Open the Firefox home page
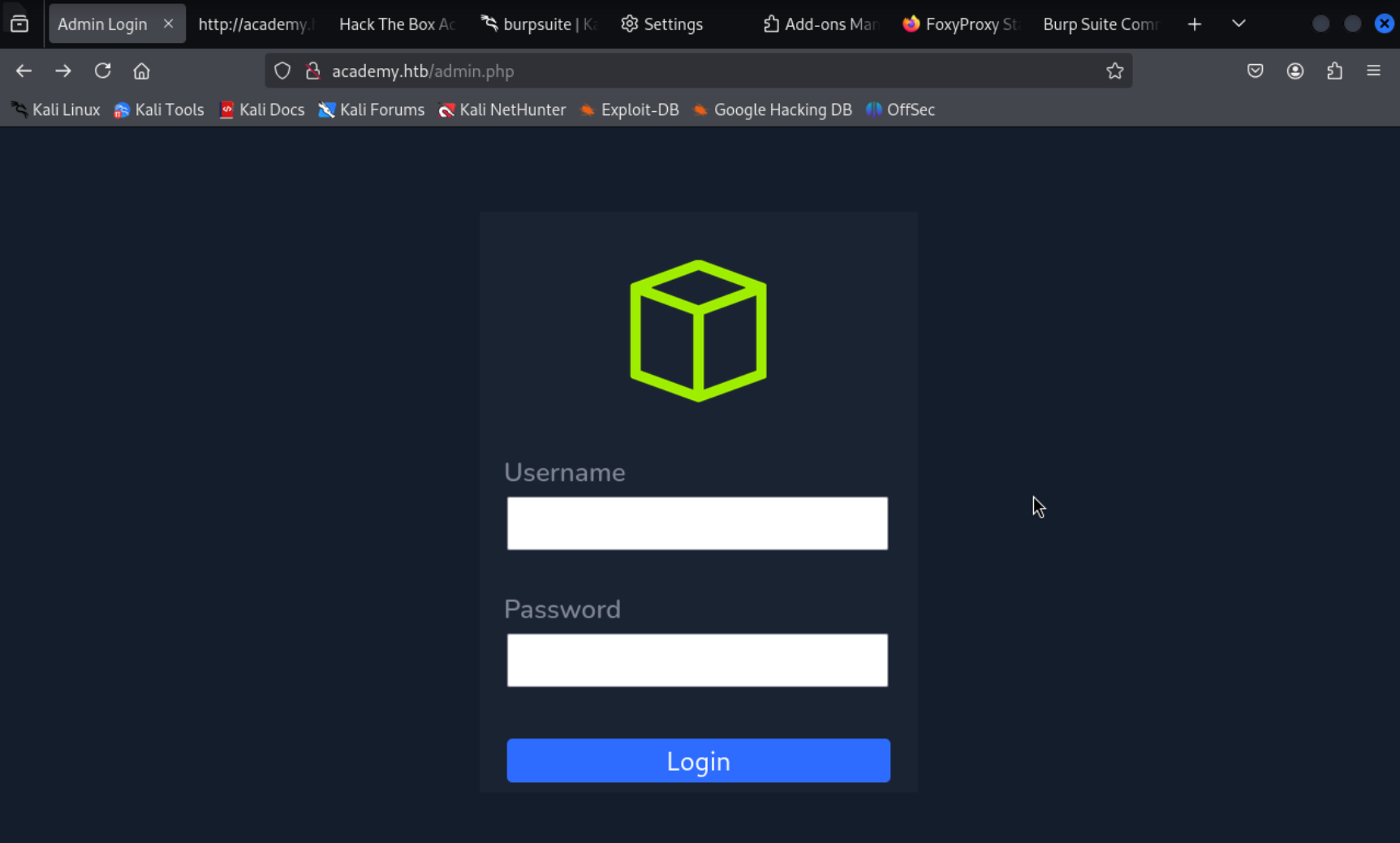The width and height of the screenshot is (1400, 843). pyautogui.click(x=141, y=71)
